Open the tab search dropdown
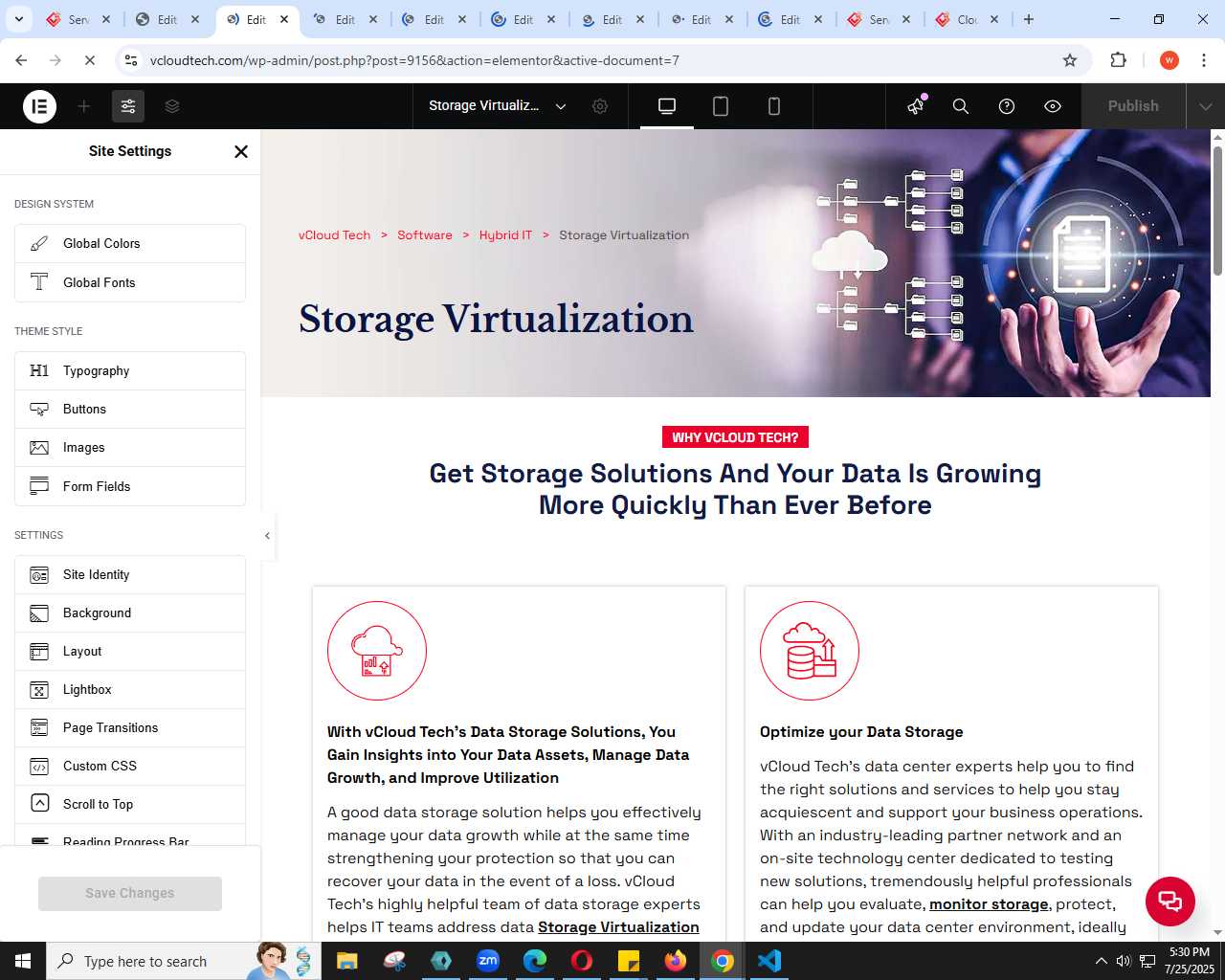The width and height of the screenshot is (1225, 980). coord(18,19)
